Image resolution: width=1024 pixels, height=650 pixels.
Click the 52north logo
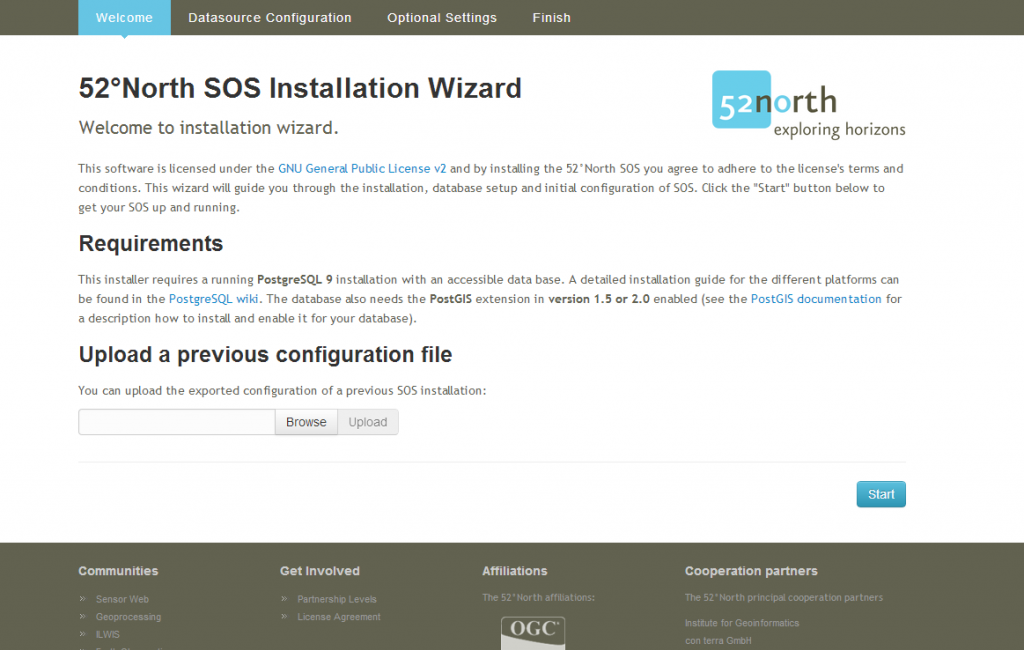tap(808, 105)
